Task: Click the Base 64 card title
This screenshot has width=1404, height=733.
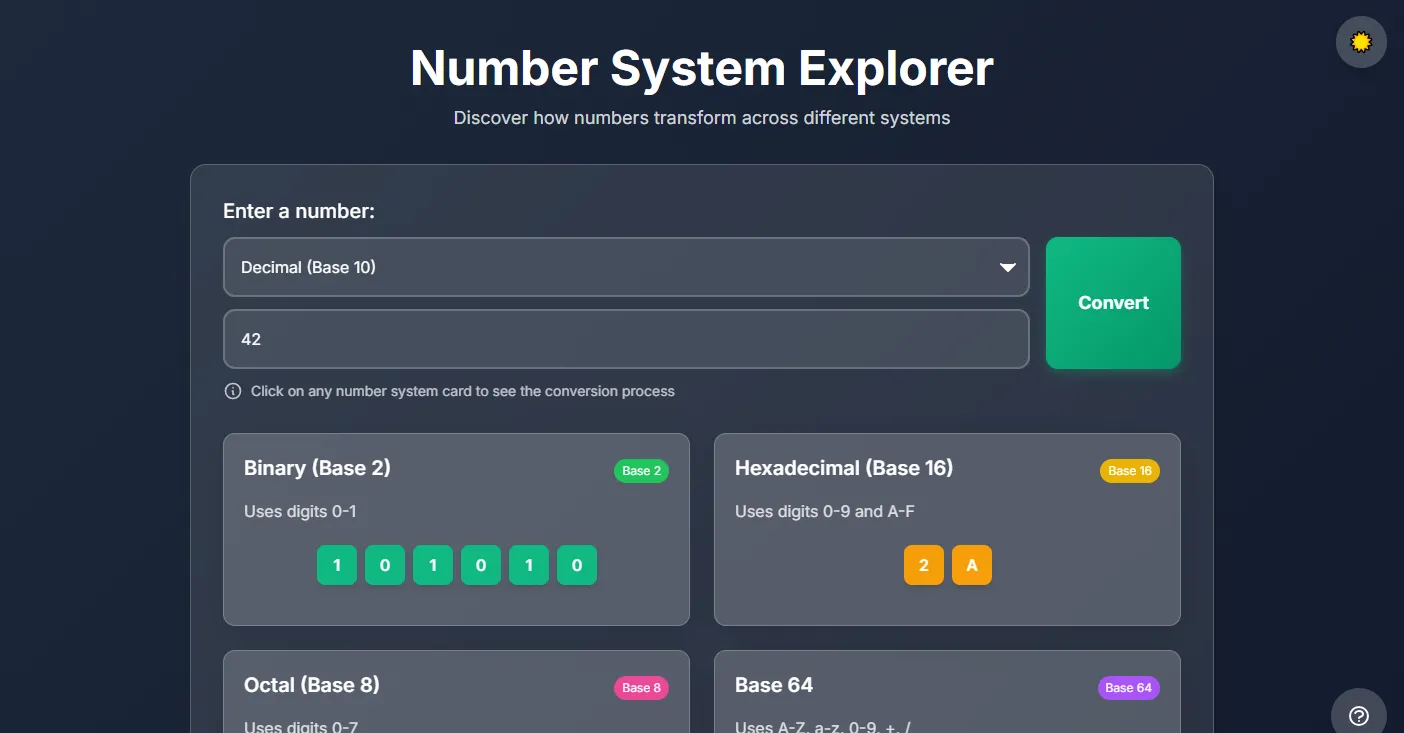Action: (x=774, y=685)
